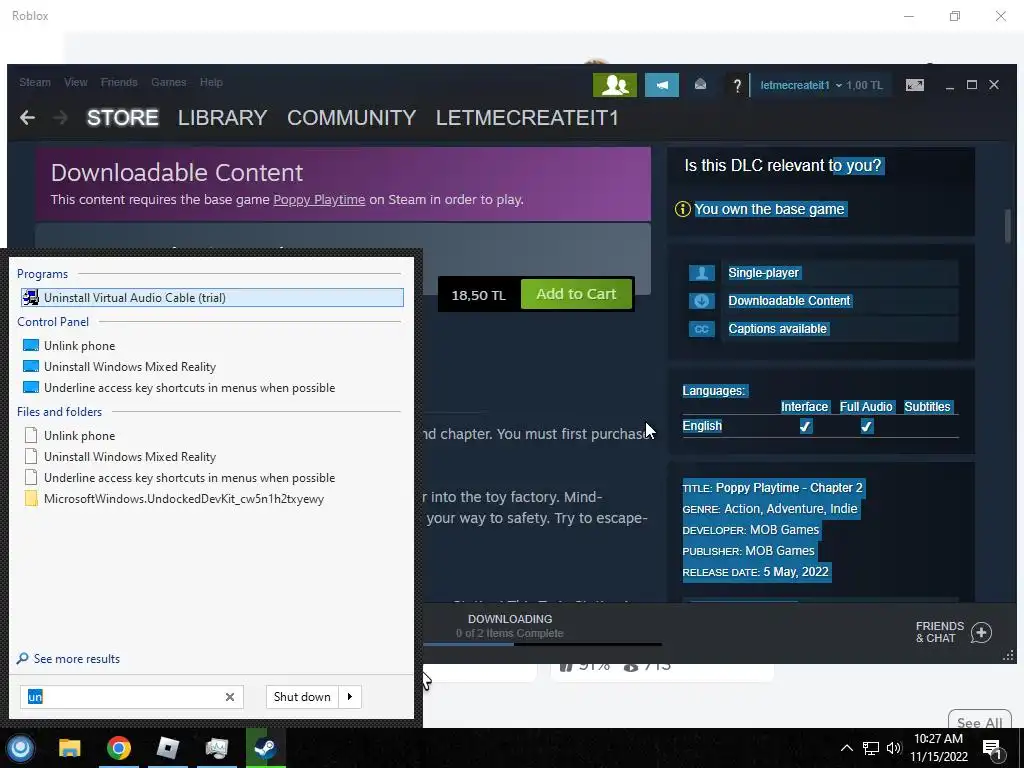The width and height of the screenshot is (1024, 768).
Task: Expand Shut down options arrow
Action: coord(350,697)
